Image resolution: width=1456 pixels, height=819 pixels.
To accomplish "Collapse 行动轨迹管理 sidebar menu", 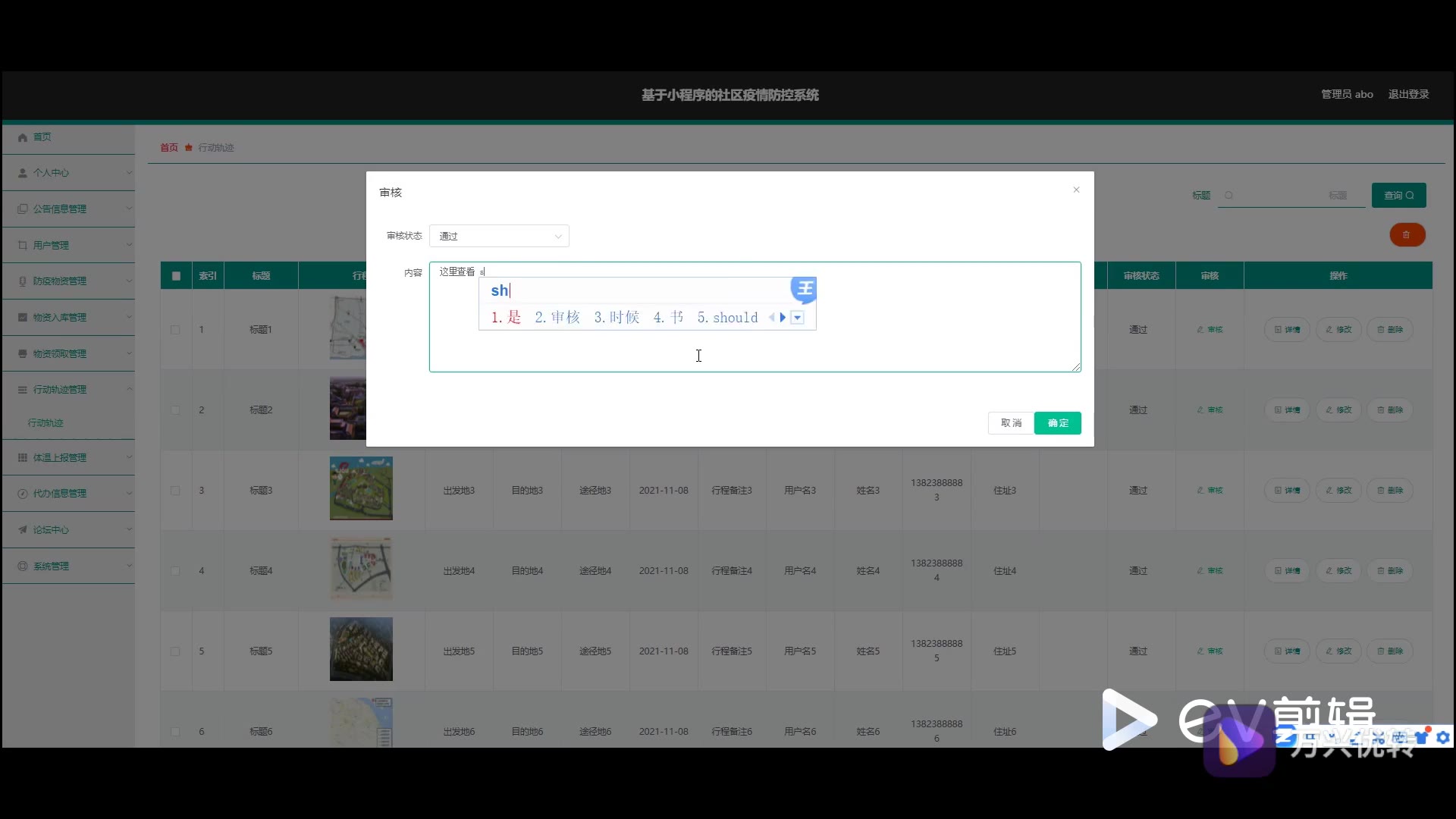I will pyautogui.click(x=68, y=390).
